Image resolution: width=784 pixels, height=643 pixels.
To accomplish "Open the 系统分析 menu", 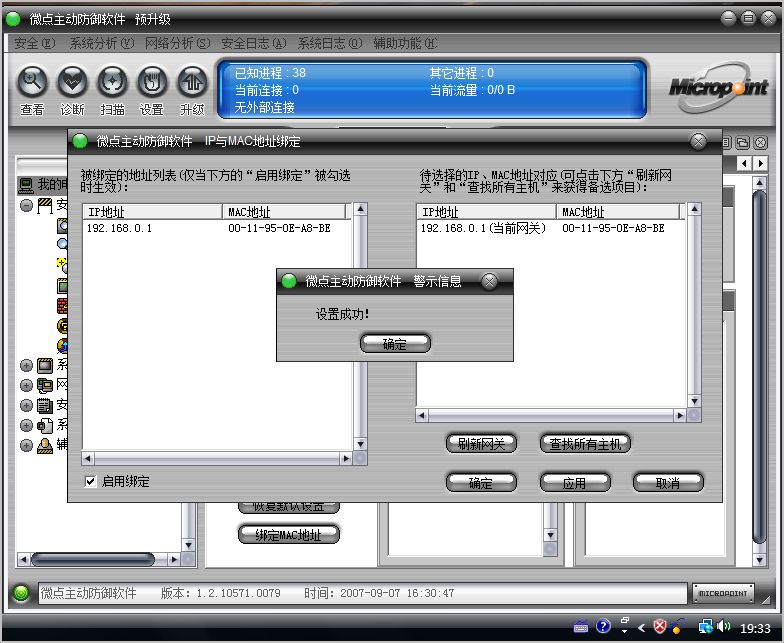I will [102, 44].
